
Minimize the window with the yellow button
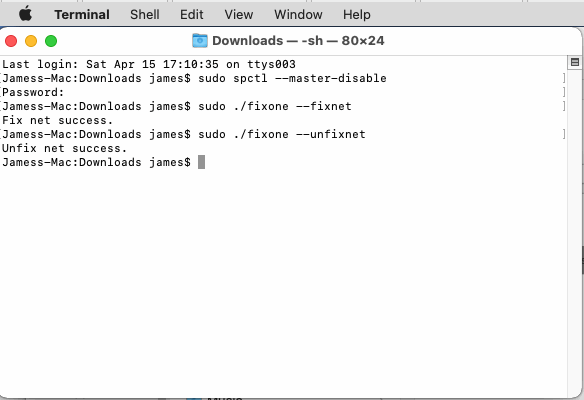click(x=31, y=41)
